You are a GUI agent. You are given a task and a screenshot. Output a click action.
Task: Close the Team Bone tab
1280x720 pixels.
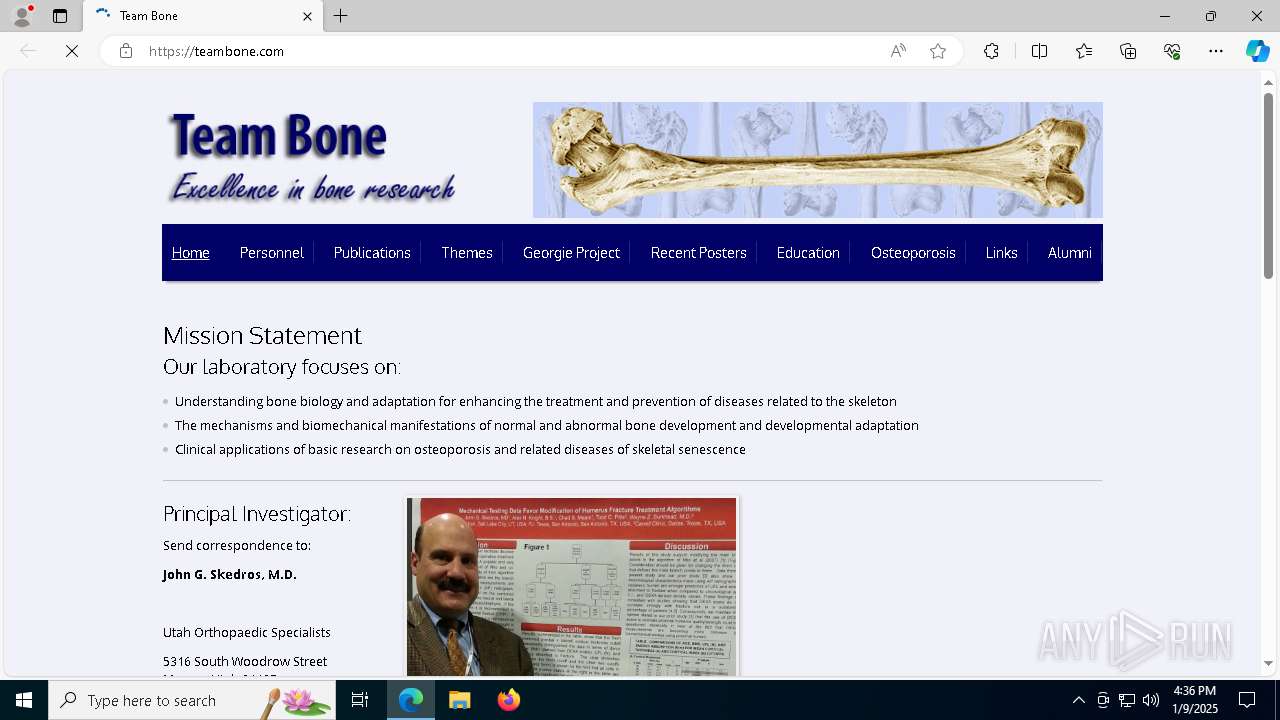click(307, 16)
